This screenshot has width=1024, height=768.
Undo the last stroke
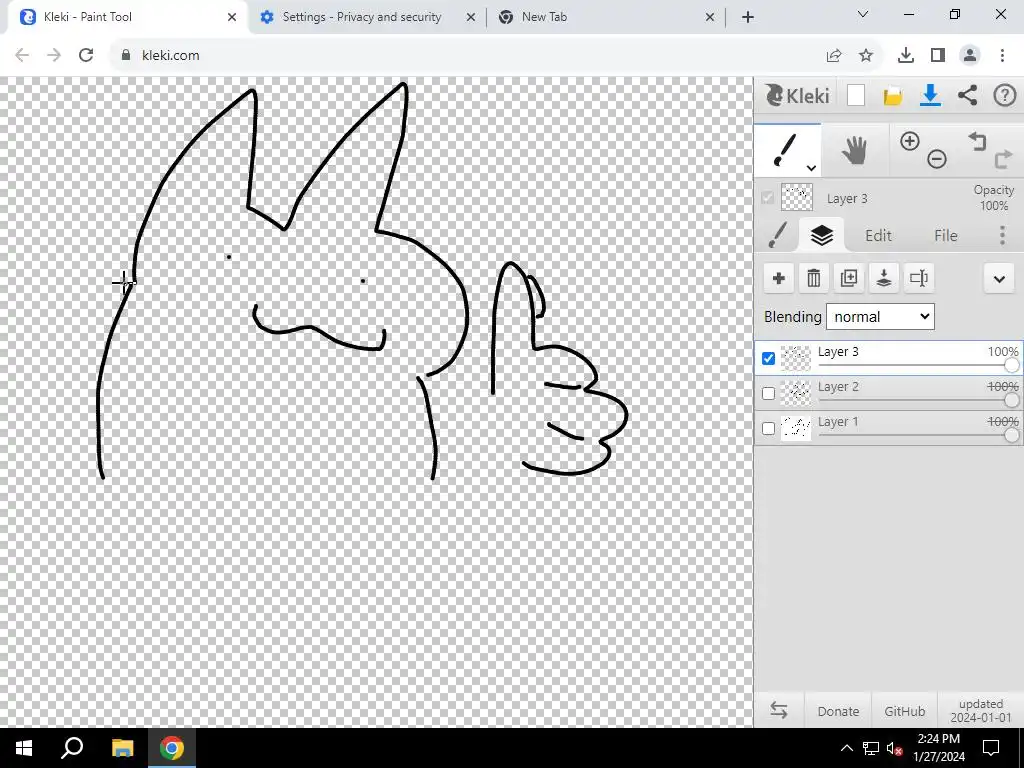click(x=977, y=141)
